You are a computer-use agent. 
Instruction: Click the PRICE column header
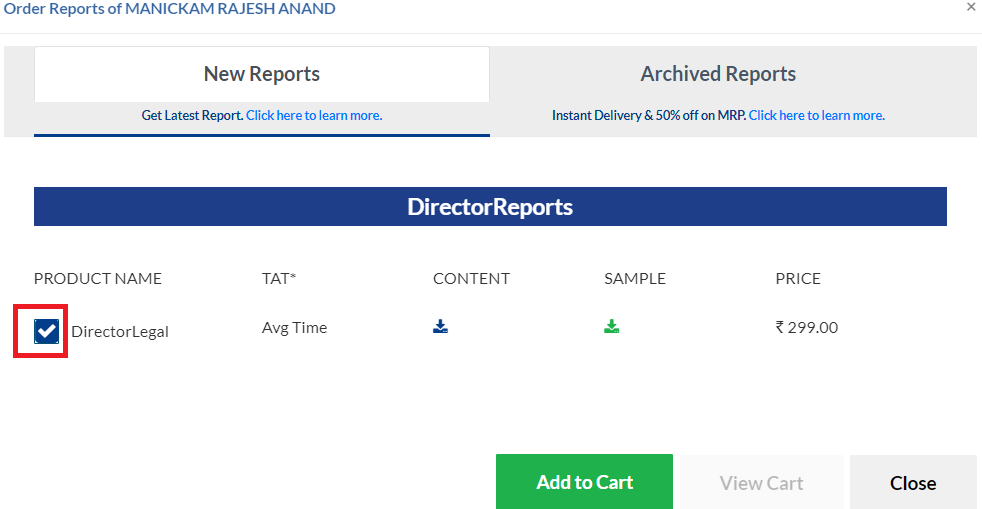(x=798, y=279)
